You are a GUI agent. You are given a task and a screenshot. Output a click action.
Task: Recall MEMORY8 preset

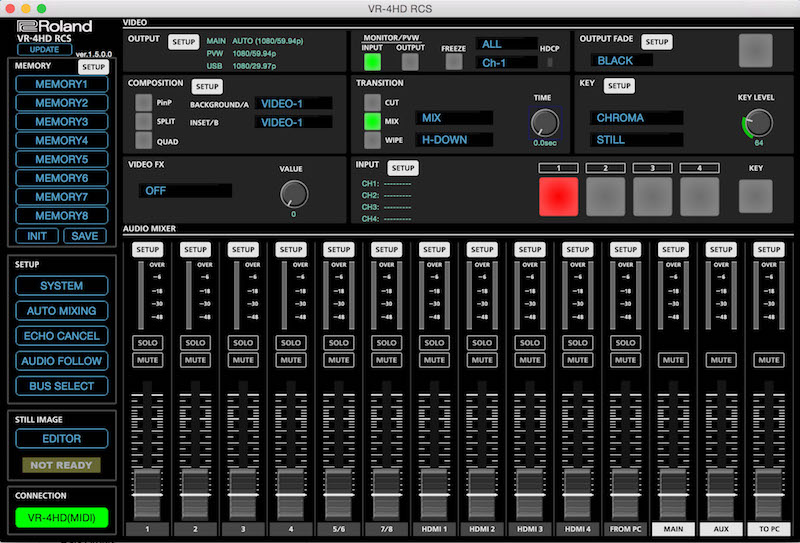tap(62, 216)
